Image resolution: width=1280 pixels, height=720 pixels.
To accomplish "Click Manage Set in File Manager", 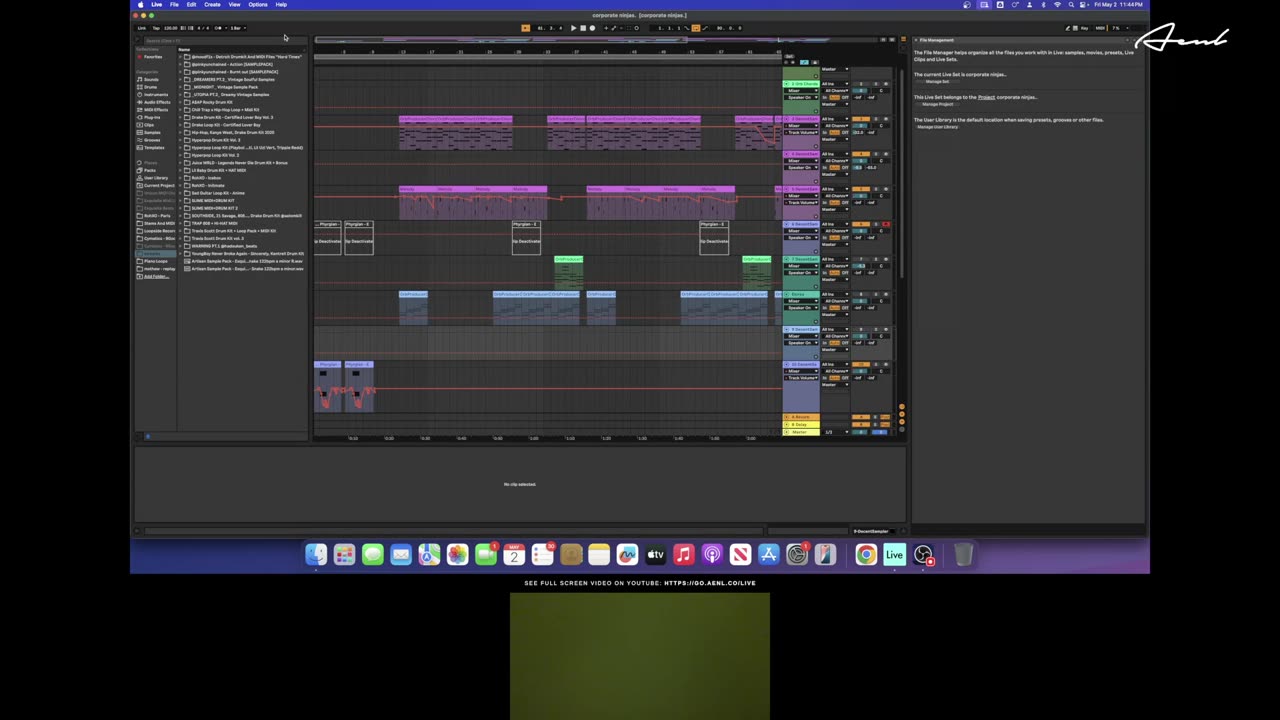I will pyautogui.click(x=937, y=82).
